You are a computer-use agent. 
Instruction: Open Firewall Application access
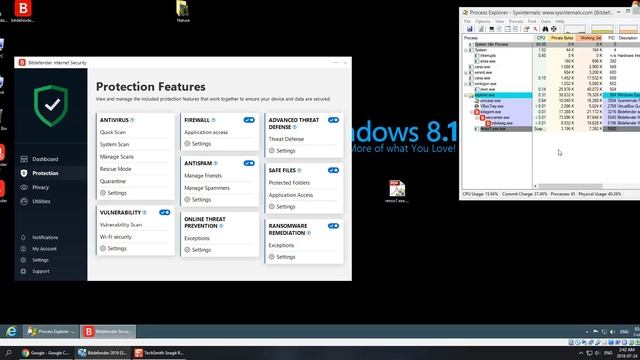(206, 132)
